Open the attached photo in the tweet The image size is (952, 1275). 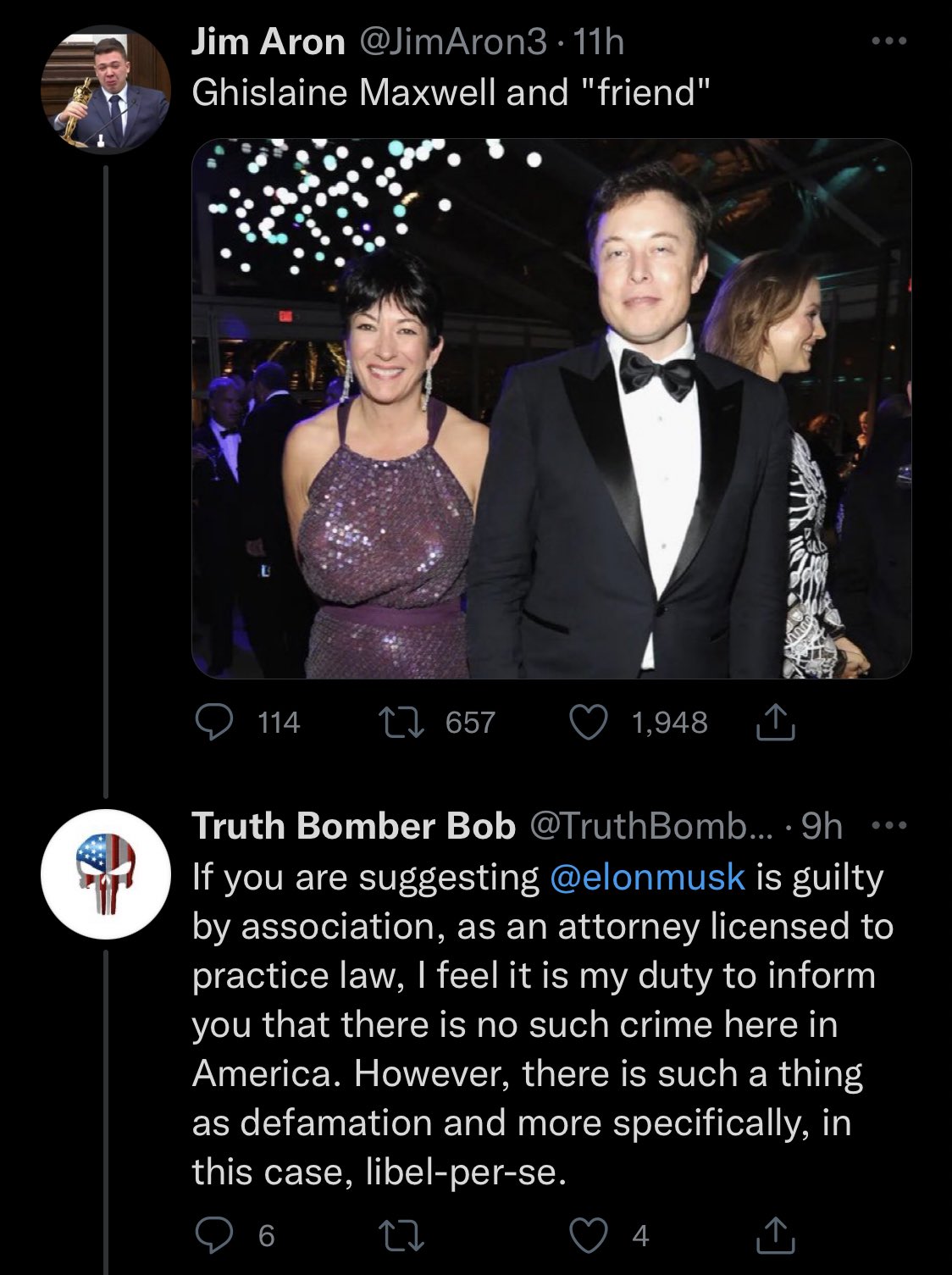tap(551, 408)
